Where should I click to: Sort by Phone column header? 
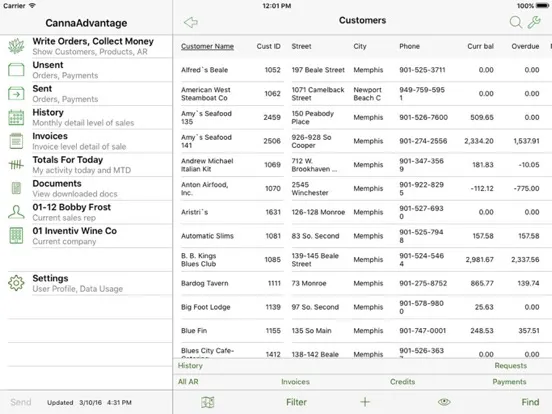pos(409,46)
